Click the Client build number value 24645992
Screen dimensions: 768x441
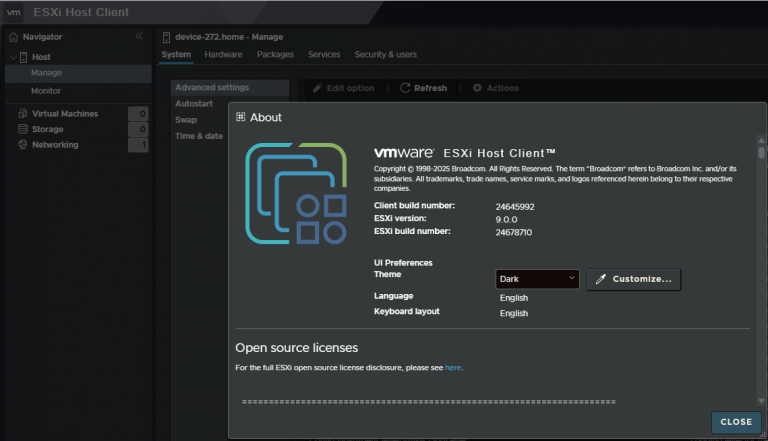point(515,207)
